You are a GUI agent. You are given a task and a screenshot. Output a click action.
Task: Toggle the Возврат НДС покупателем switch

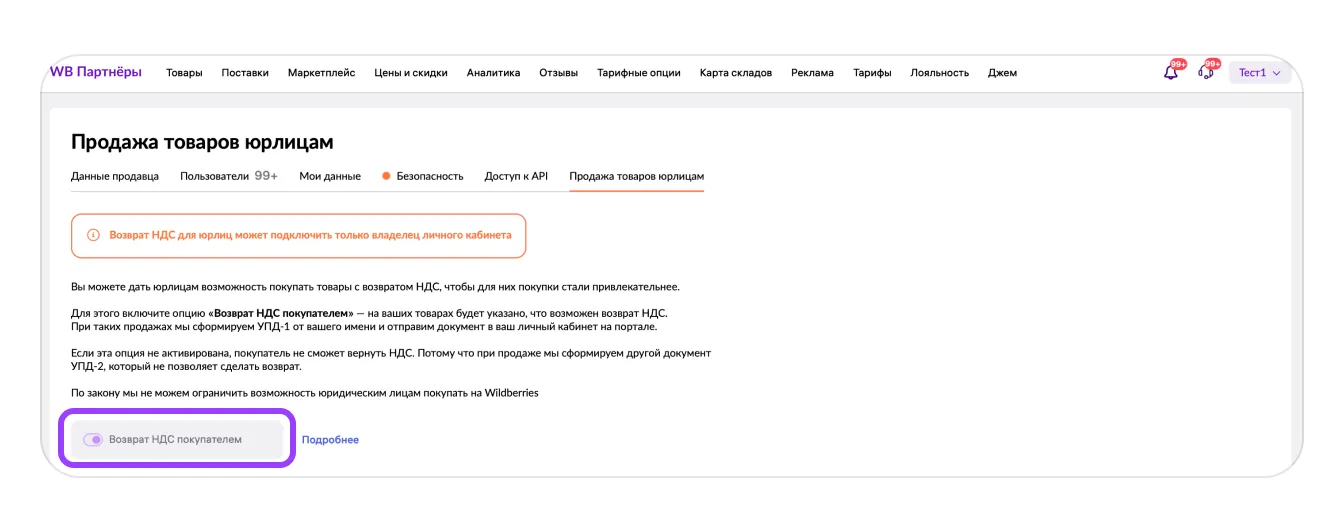[93, 439]
